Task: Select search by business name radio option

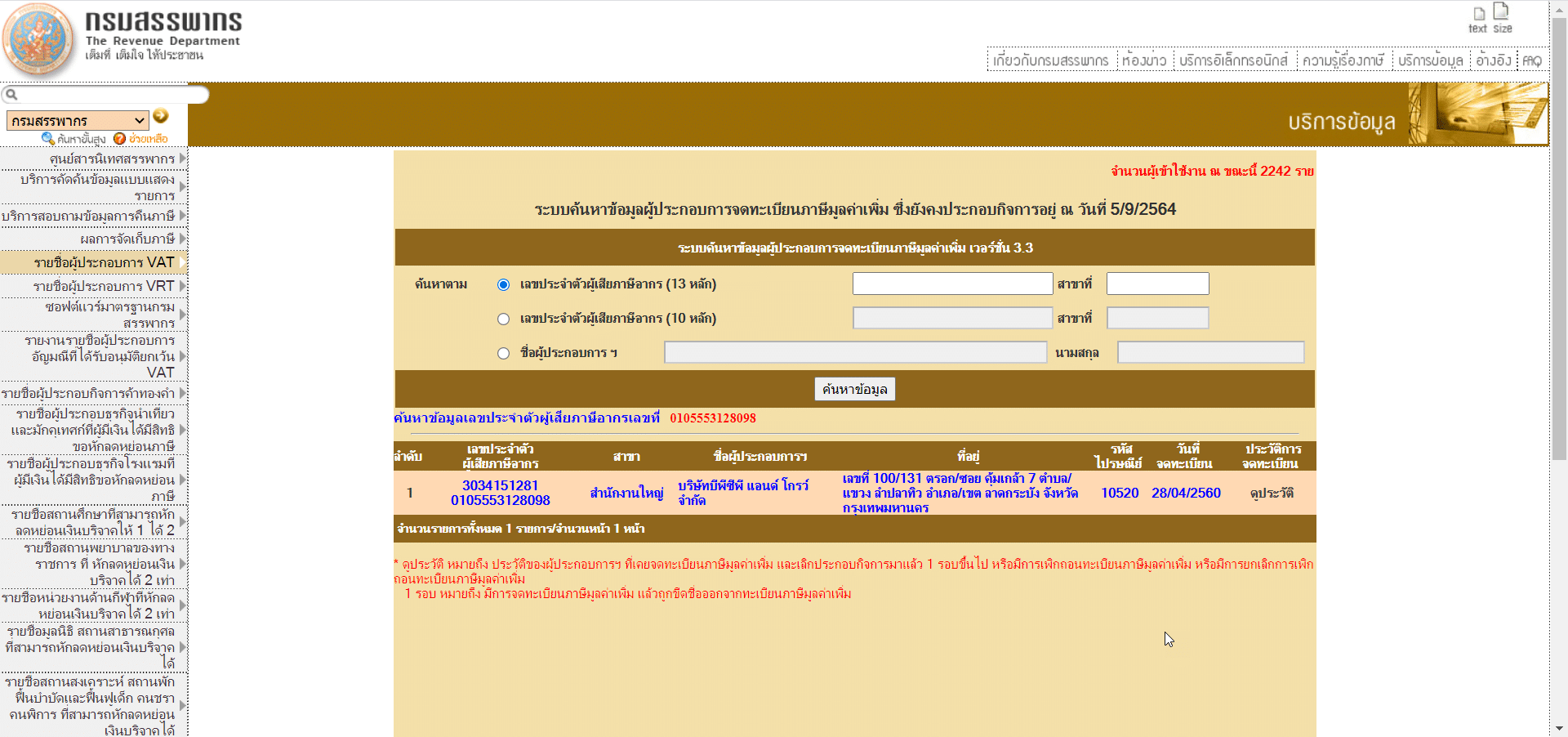Action: tap(503, 353)
